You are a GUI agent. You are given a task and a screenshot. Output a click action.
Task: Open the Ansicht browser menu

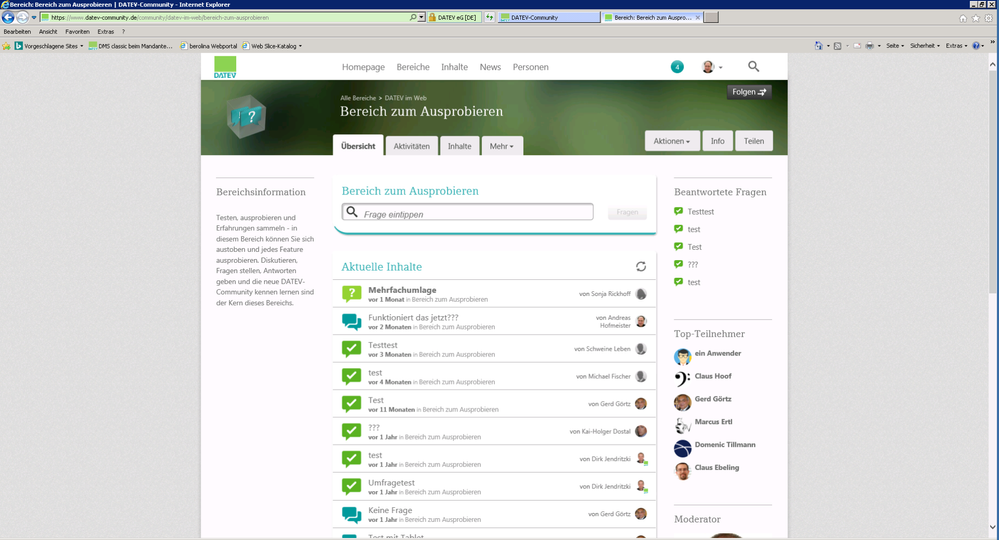click(48, 31)
